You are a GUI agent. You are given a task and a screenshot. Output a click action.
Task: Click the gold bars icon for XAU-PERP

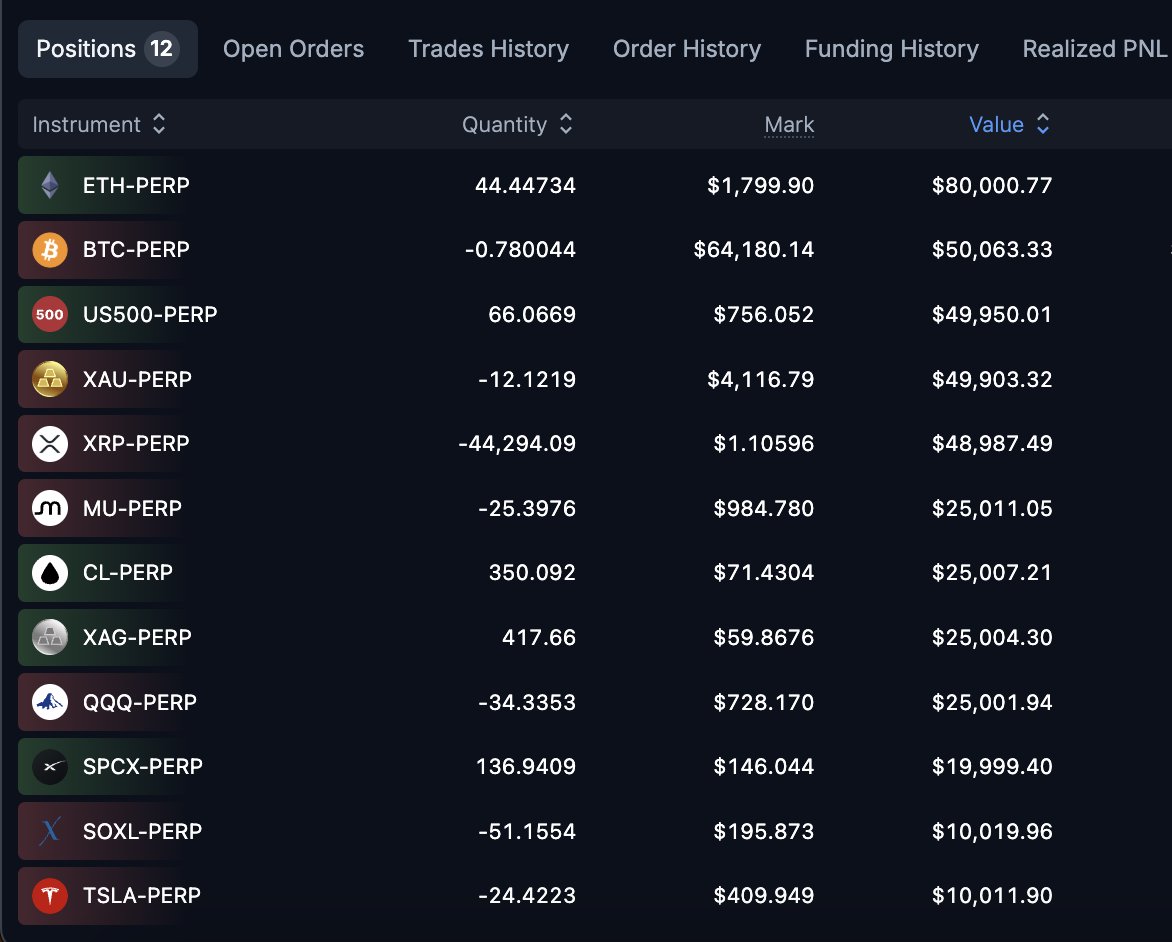[50, 379]
